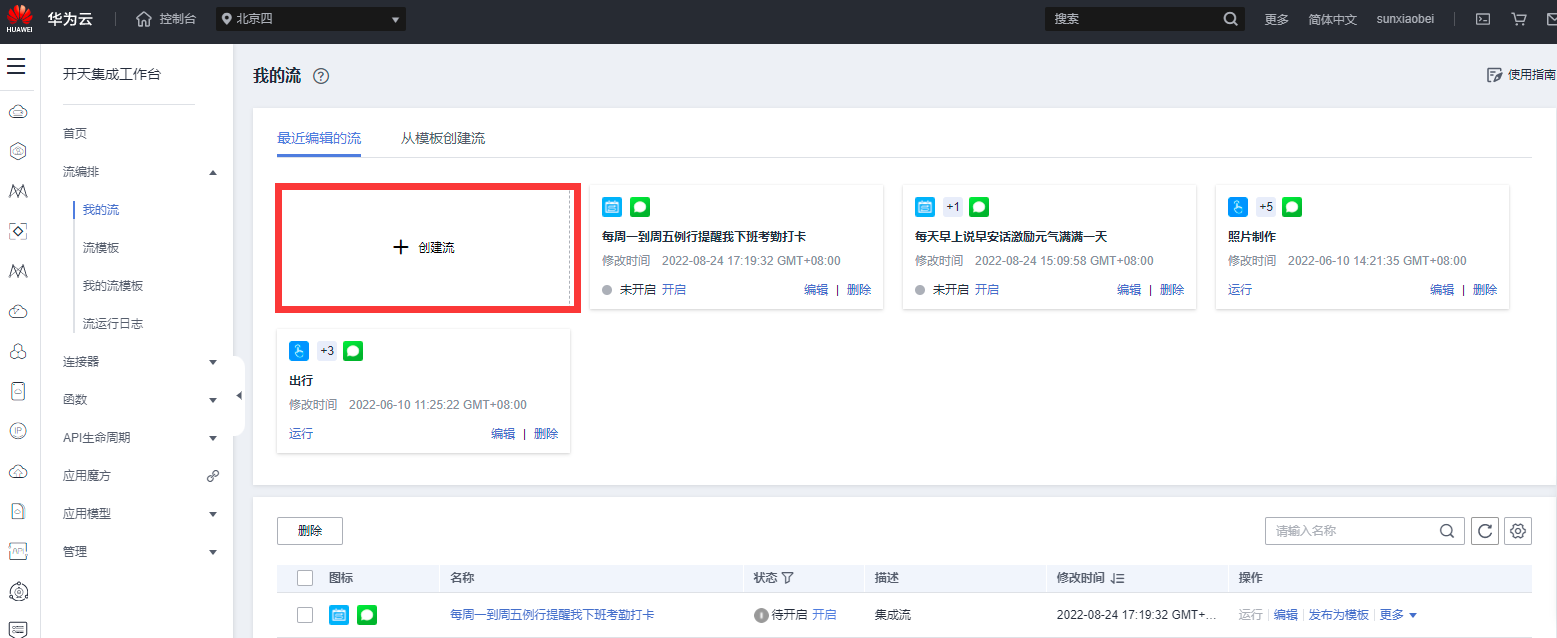Switch to the 最近编辑的流 tab
The height and width of the screenshot is (638, 1557).
(319, 138)
